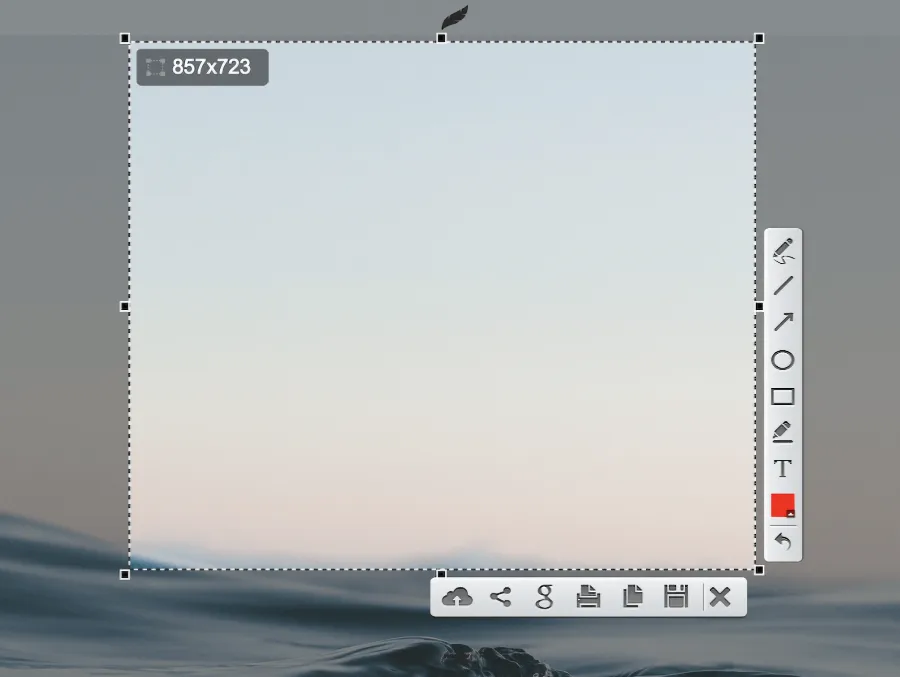Select the Marker highlighter tool
900x677 pixels.
783,432
